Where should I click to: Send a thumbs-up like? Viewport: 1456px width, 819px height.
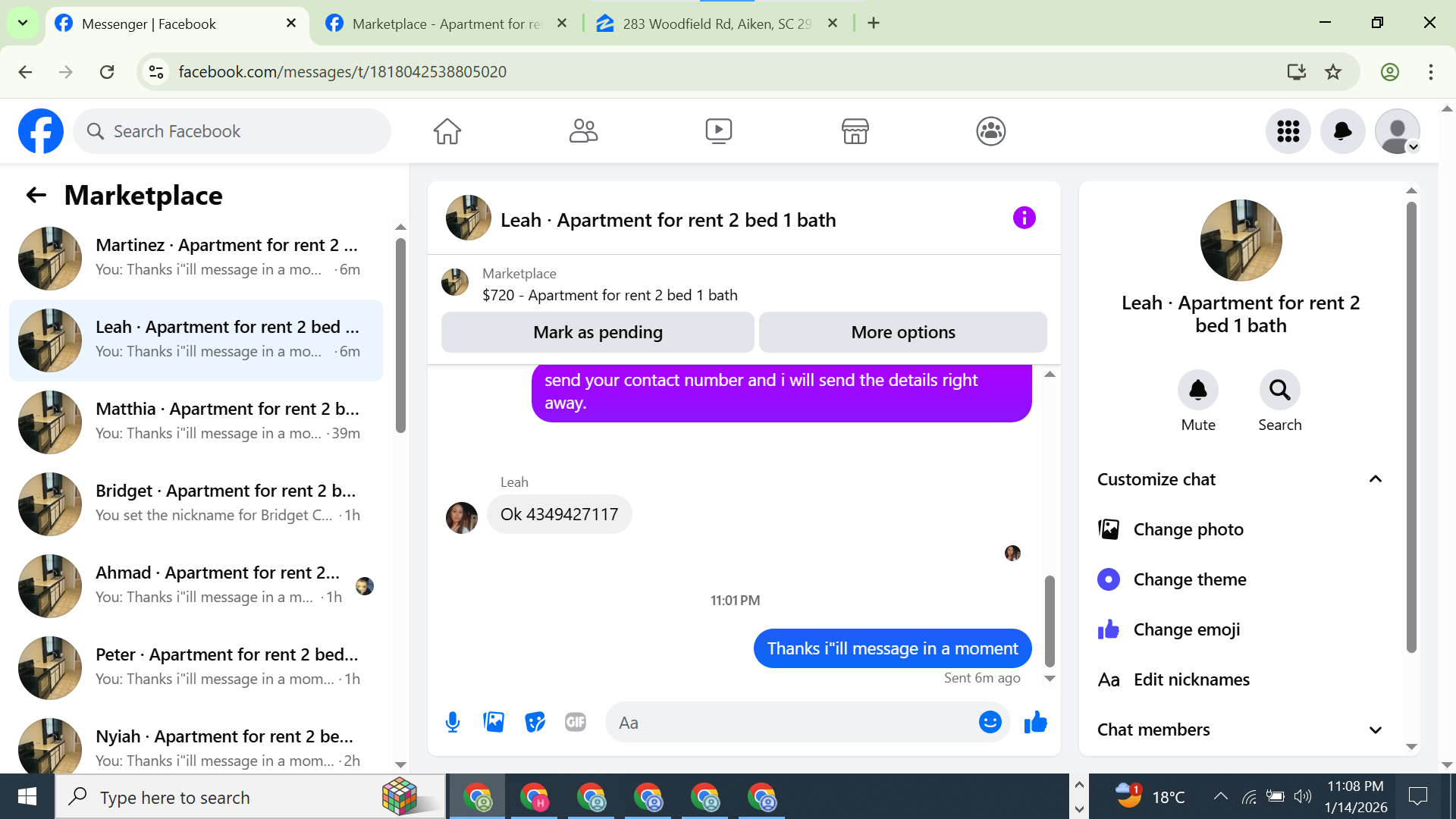point(1035,722)
